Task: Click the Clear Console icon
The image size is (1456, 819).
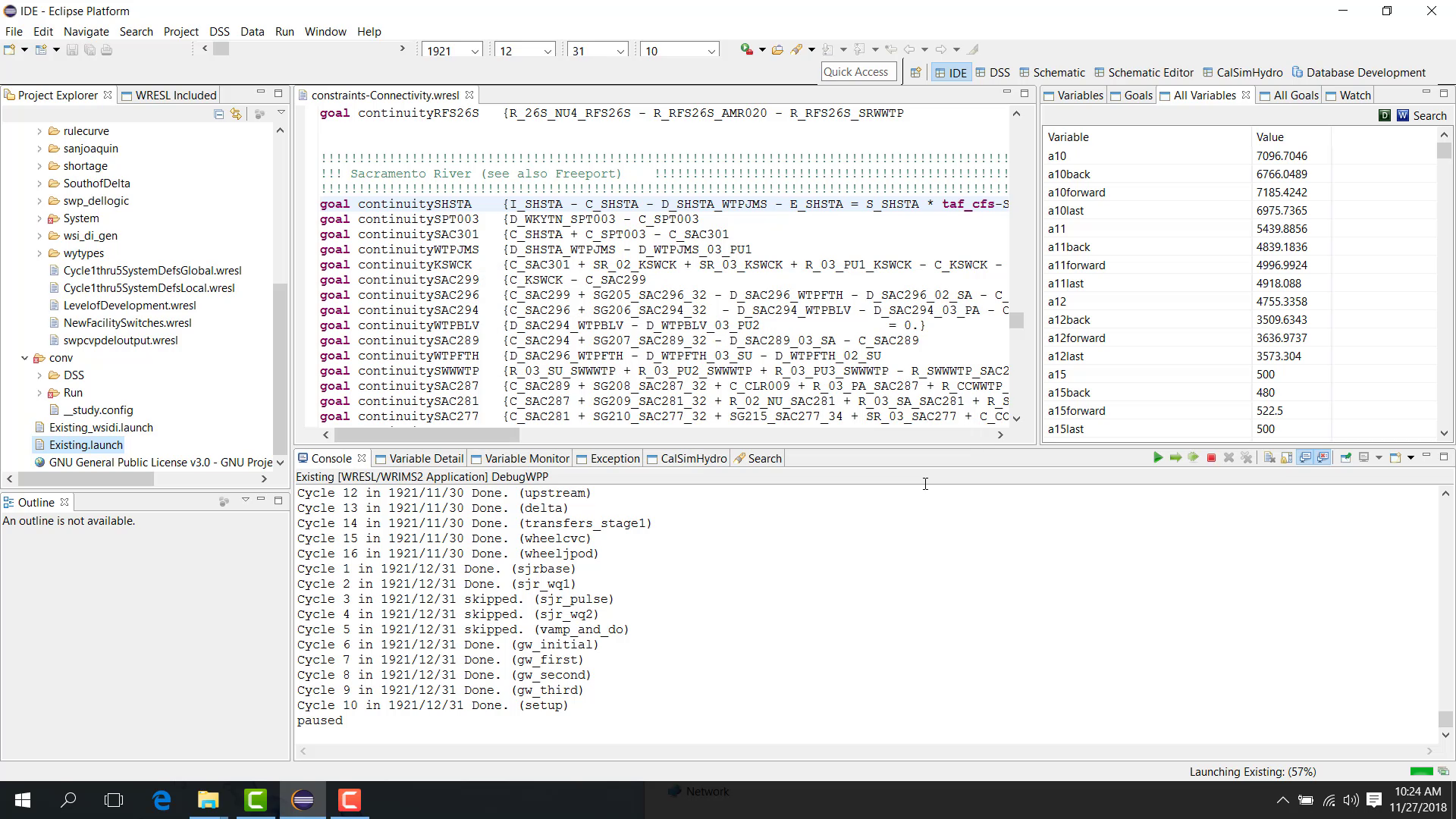Action: [x=1269, y=457]
